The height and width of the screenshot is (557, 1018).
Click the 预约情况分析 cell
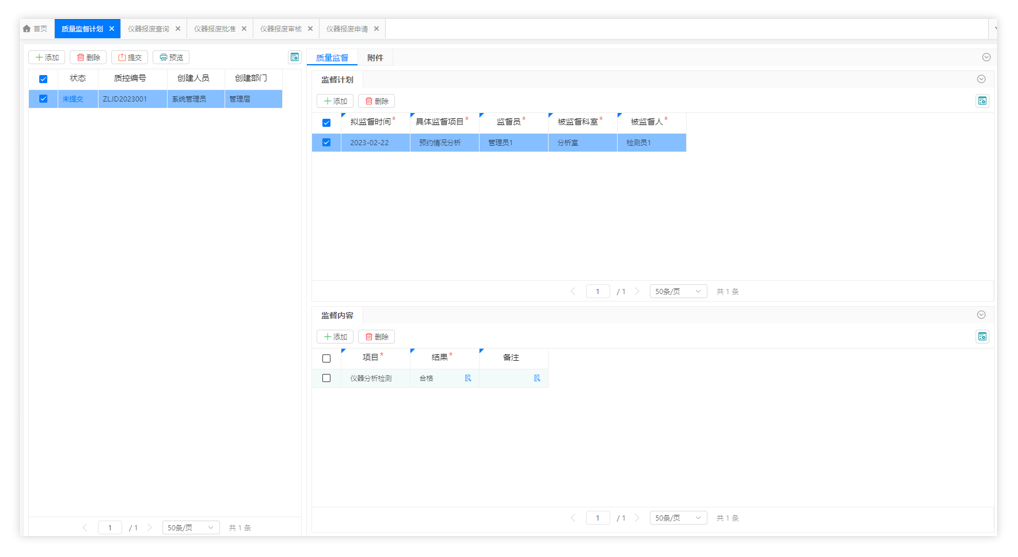[445, 142]
